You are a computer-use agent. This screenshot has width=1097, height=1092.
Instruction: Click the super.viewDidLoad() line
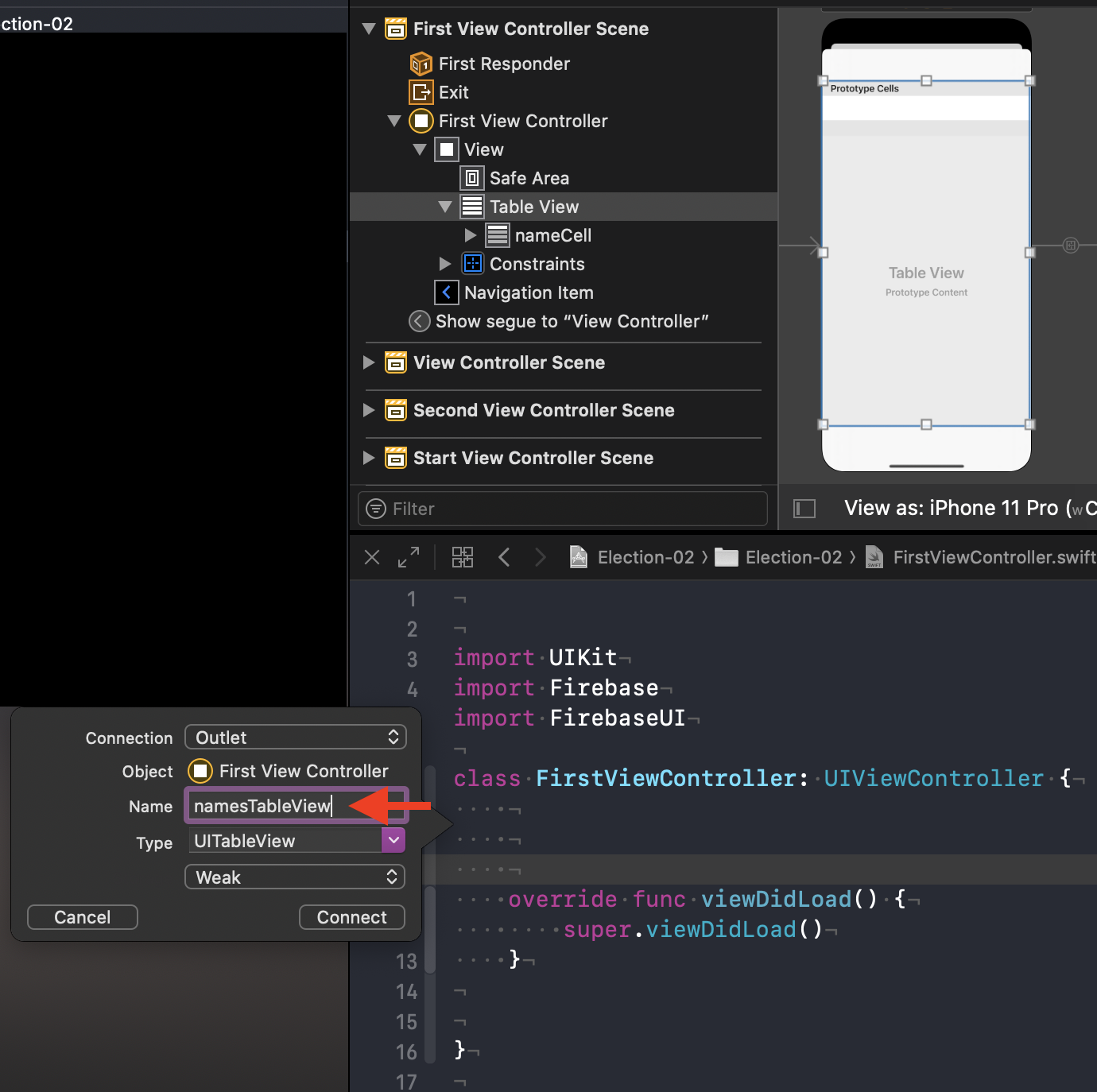[692, 929]
